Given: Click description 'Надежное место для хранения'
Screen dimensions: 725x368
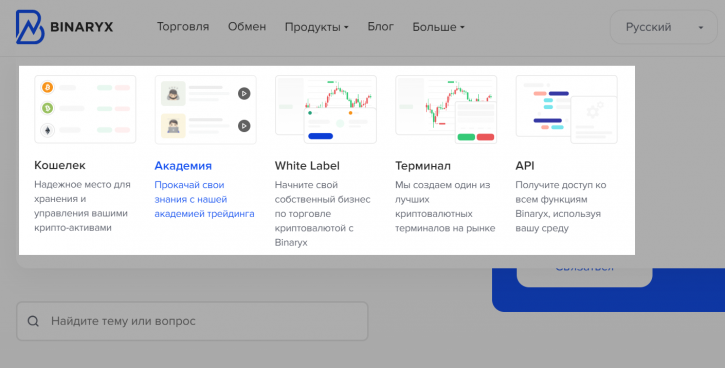Looking at the screenshot, I should click(x=82, y=206).
